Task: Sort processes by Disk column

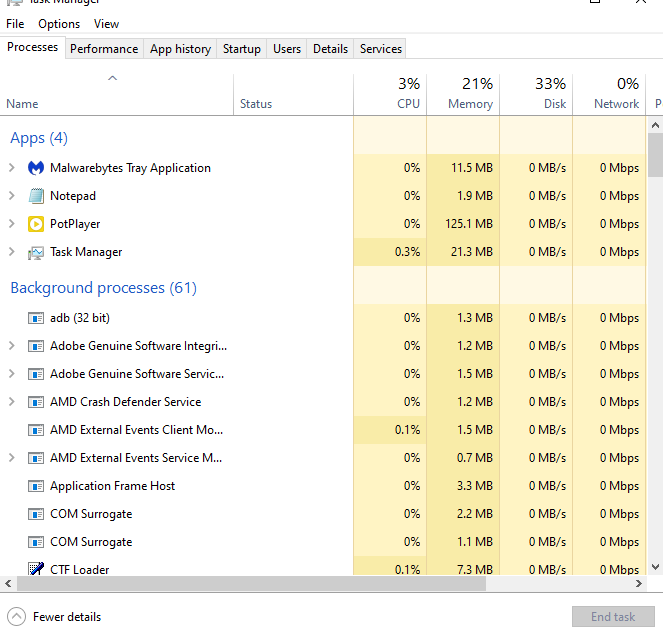Action: [536, 94]
